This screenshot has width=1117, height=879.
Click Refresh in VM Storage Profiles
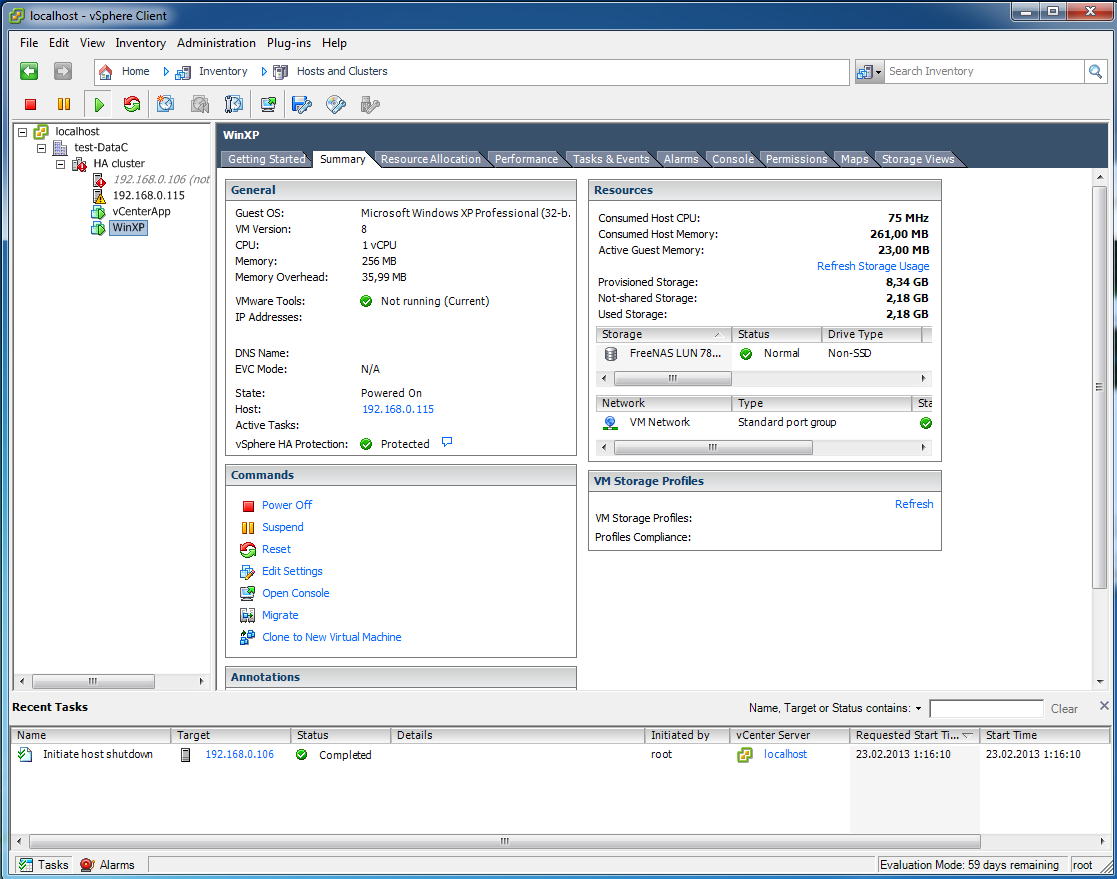tap(914, 504)
